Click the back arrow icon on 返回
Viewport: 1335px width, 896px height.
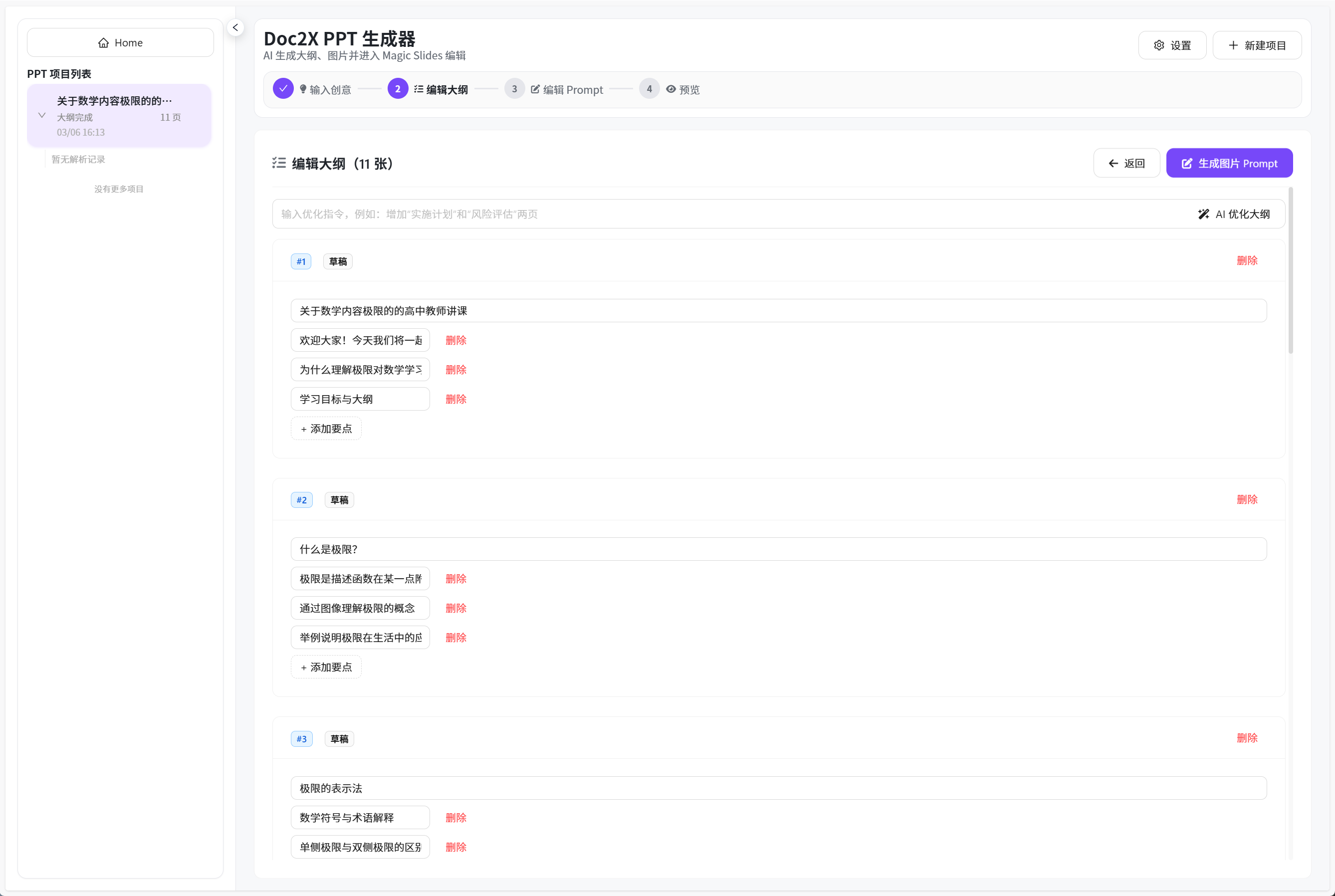(1113, 164)
